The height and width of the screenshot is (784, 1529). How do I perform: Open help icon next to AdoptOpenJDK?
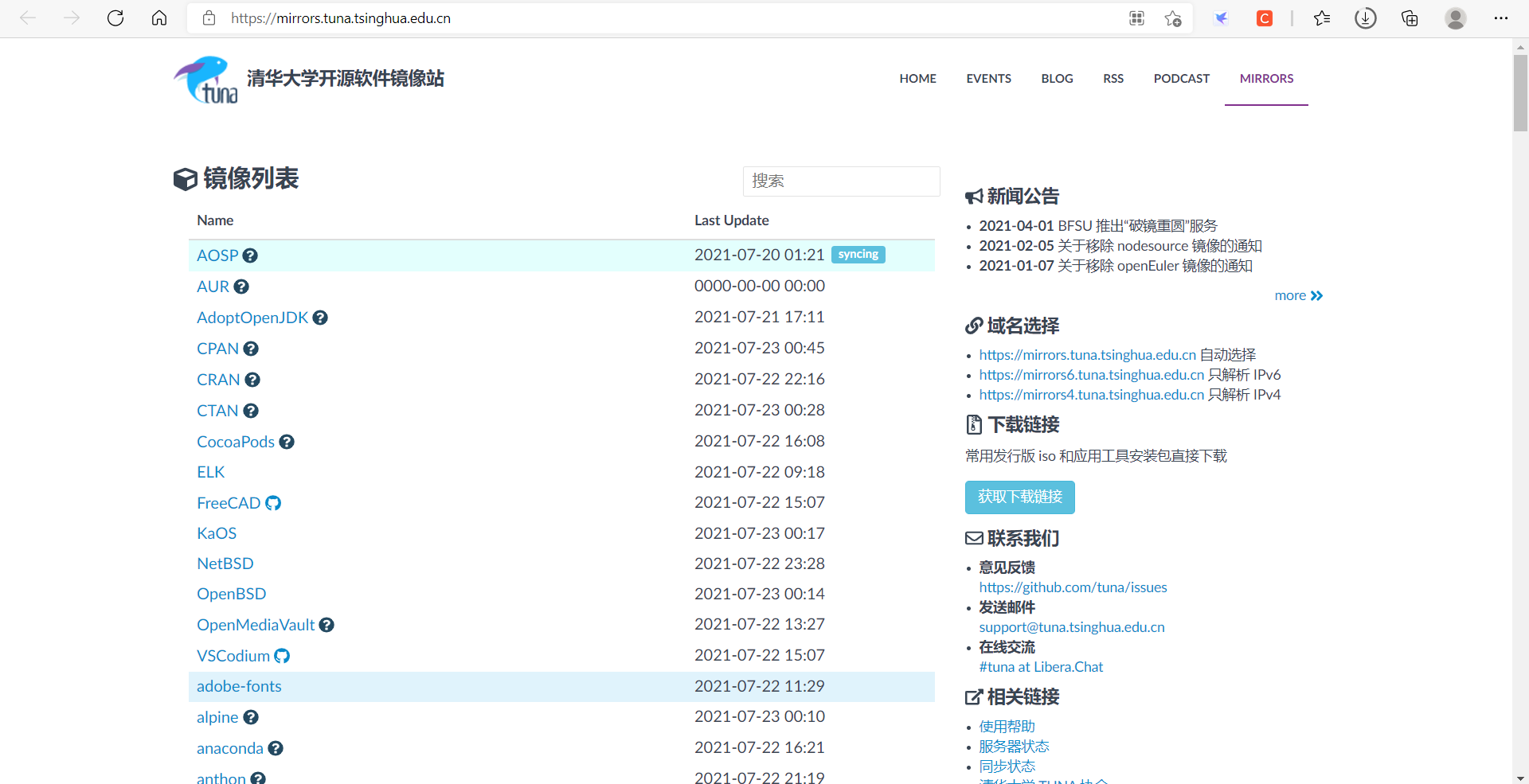320,318
